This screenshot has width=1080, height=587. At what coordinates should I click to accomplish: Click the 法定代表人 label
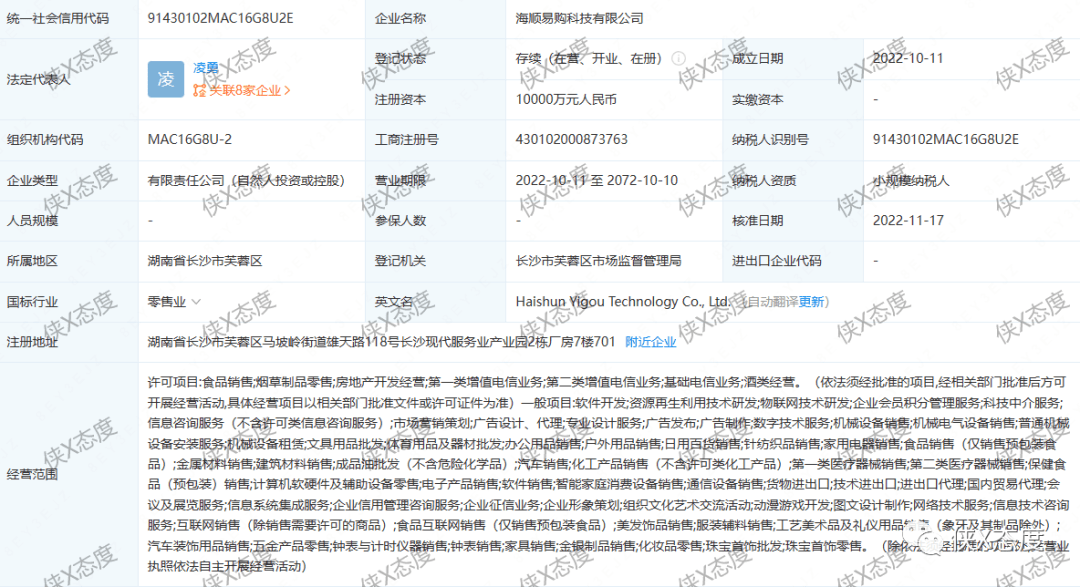coord(39,79)
